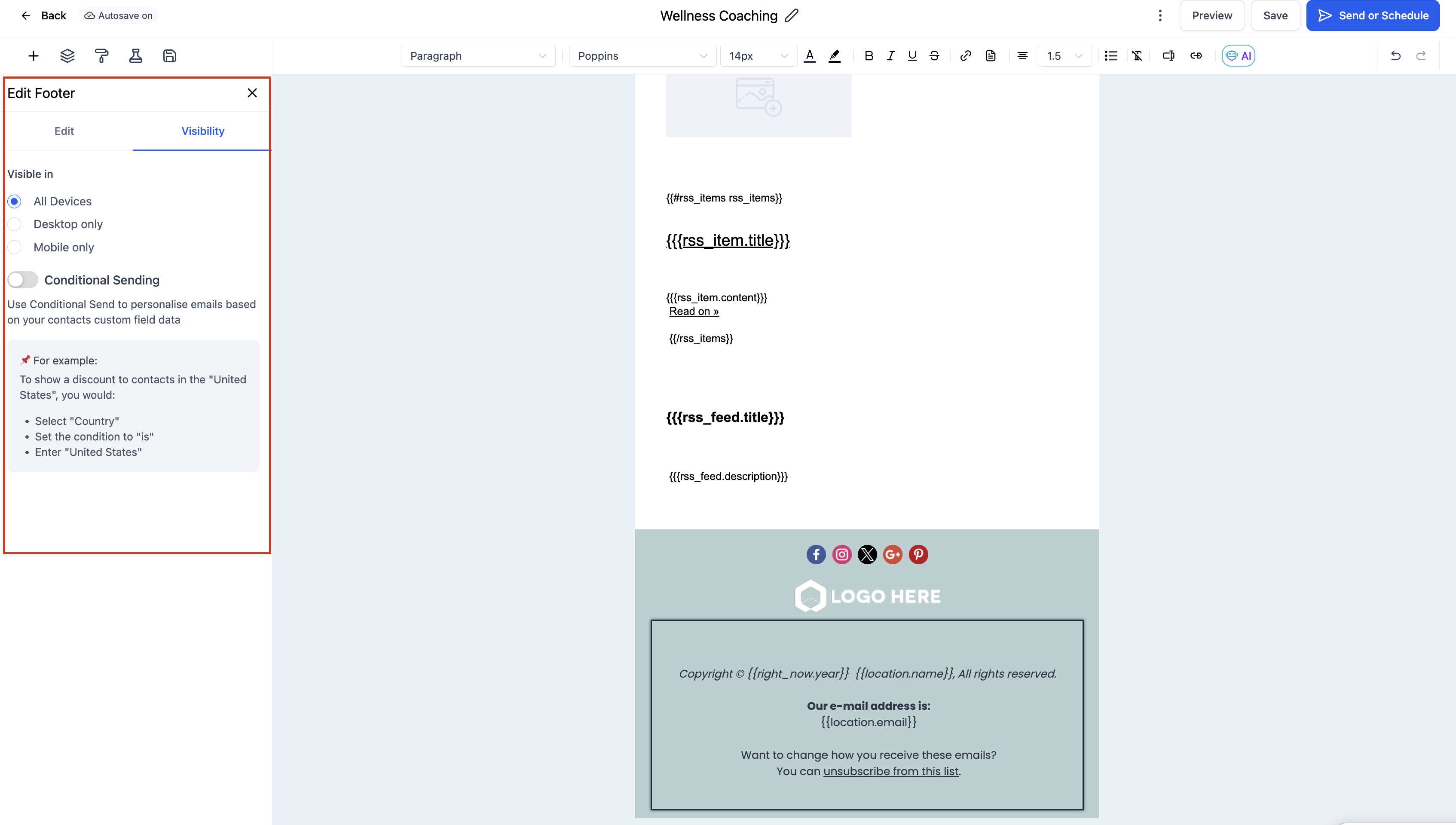The height and width of the screenshot is (825, 1456).
Task: Select the Visibility tab
Action: [203, 131]
